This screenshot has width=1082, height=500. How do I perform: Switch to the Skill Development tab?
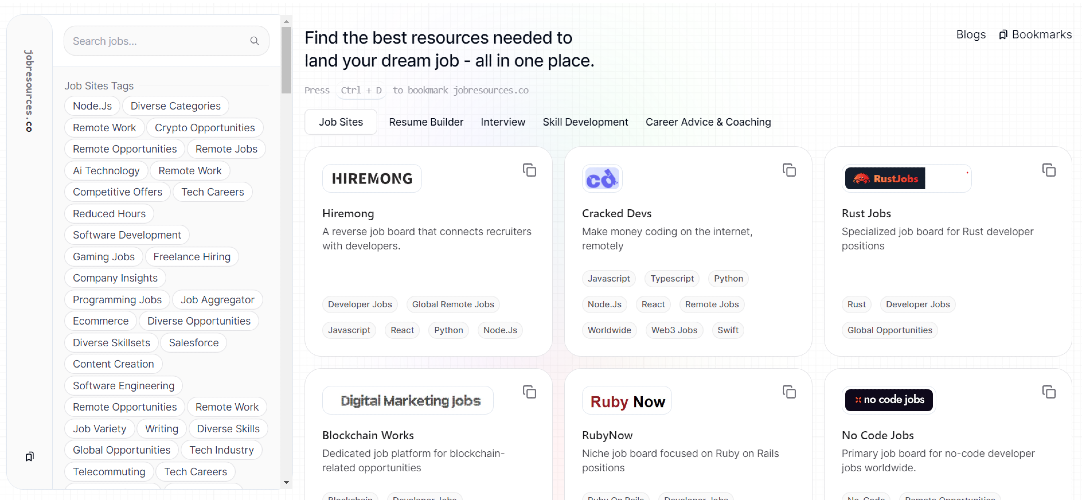(x=585, y=122)
